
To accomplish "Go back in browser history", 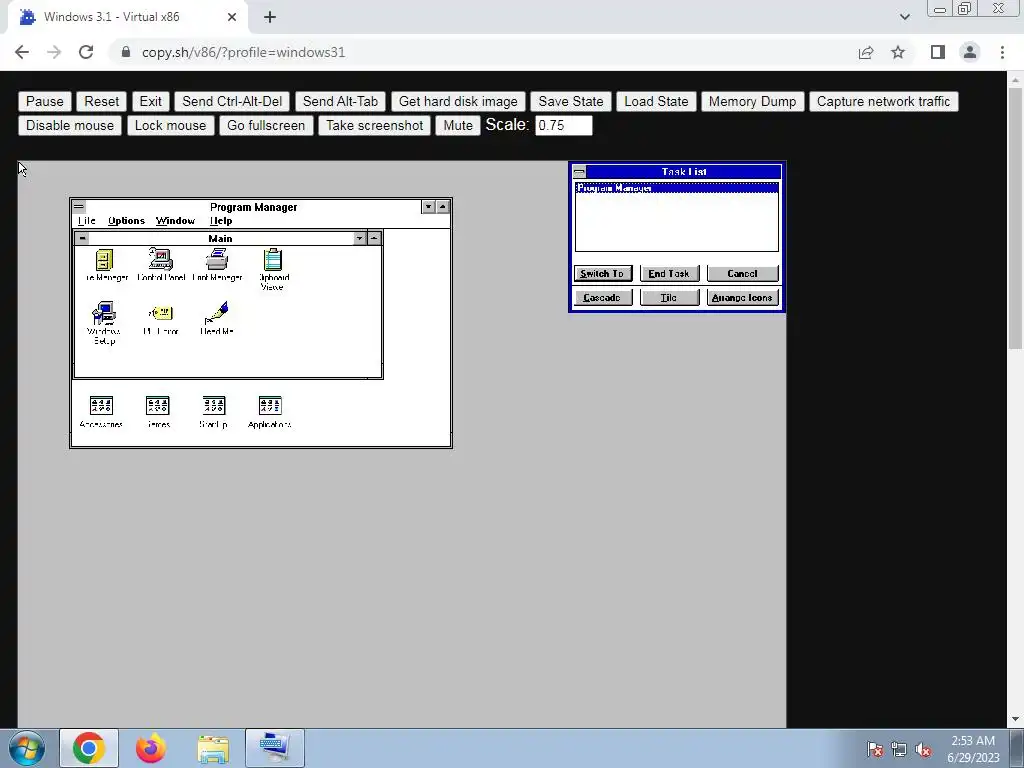I will coord(22,52).
